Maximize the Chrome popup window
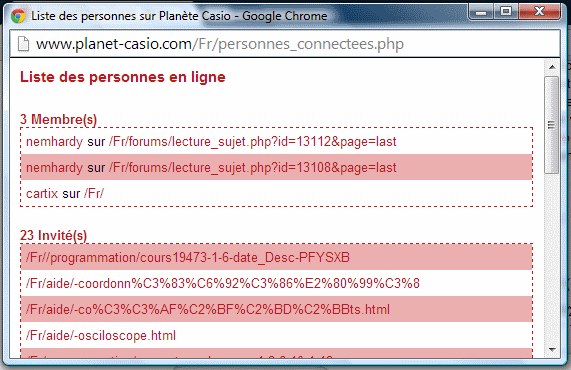 (506, 12)
